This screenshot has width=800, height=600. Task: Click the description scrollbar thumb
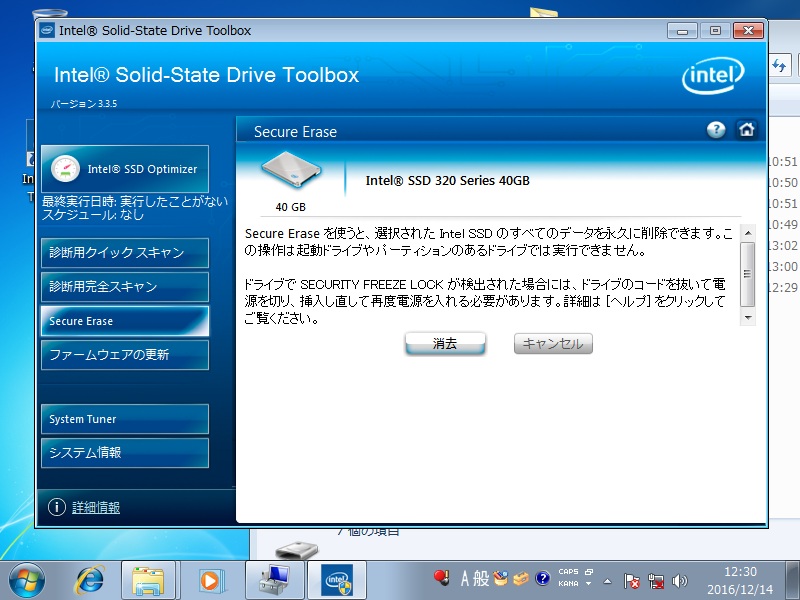pyautogui.click(x=747, y=274)
